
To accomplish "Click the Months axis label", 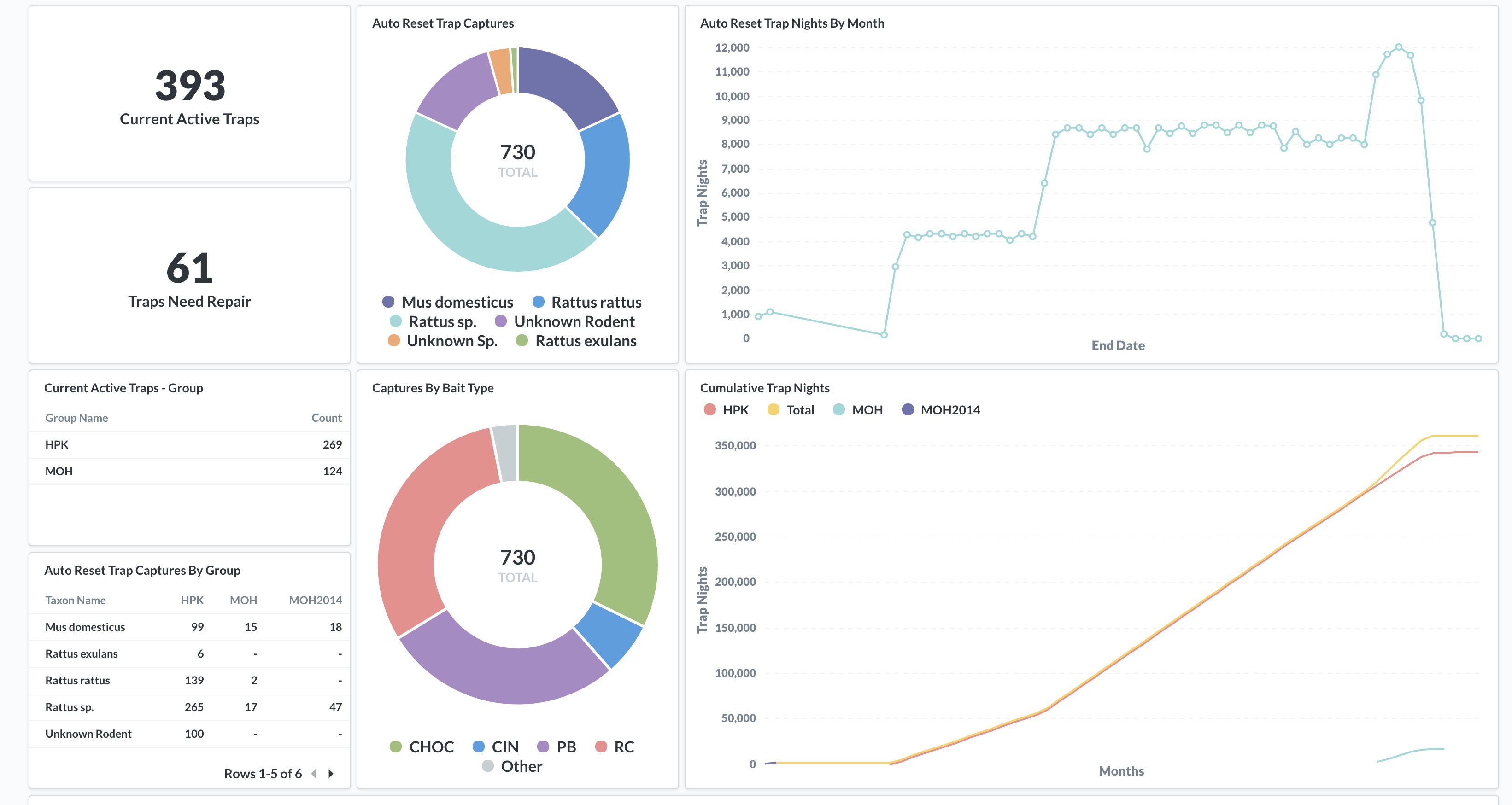I will [1121, 771].
